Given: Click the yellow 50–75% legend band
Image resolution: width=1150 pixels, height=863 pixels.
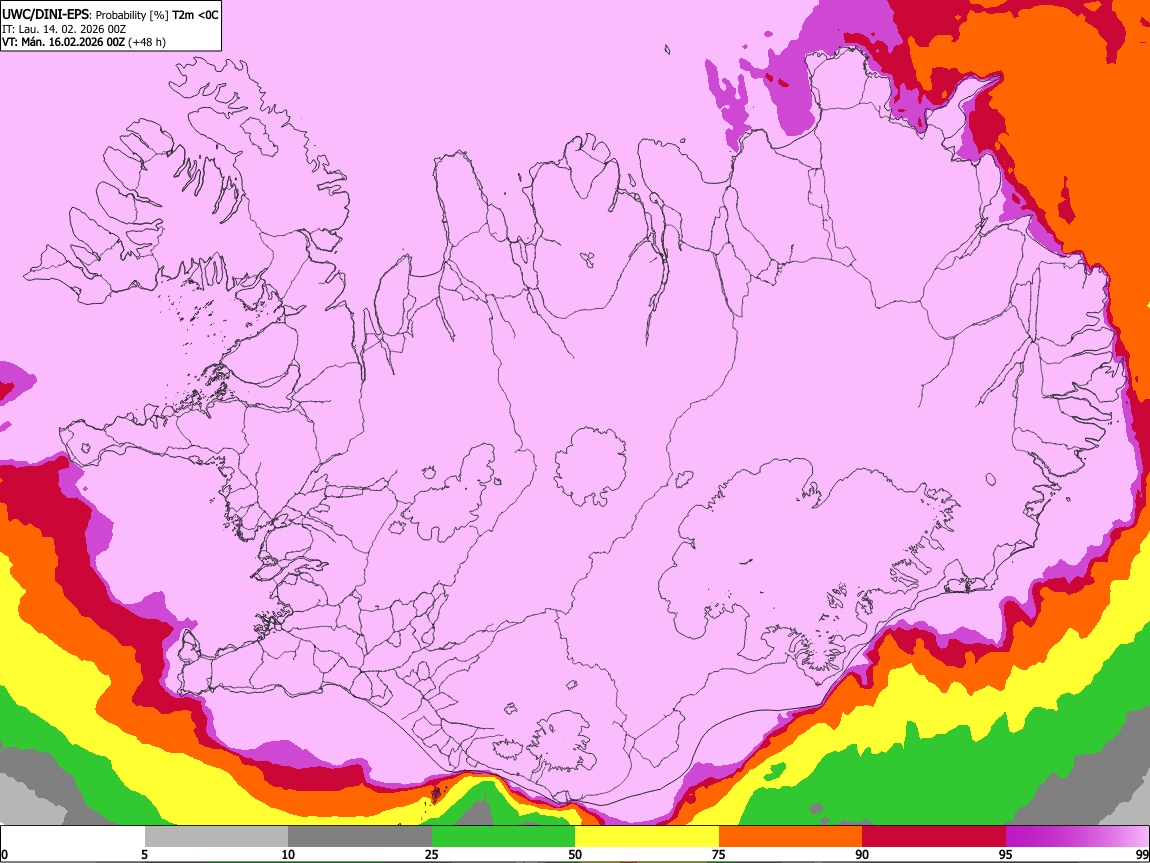Looking at the screenshot, I should (x=647, y=836).
